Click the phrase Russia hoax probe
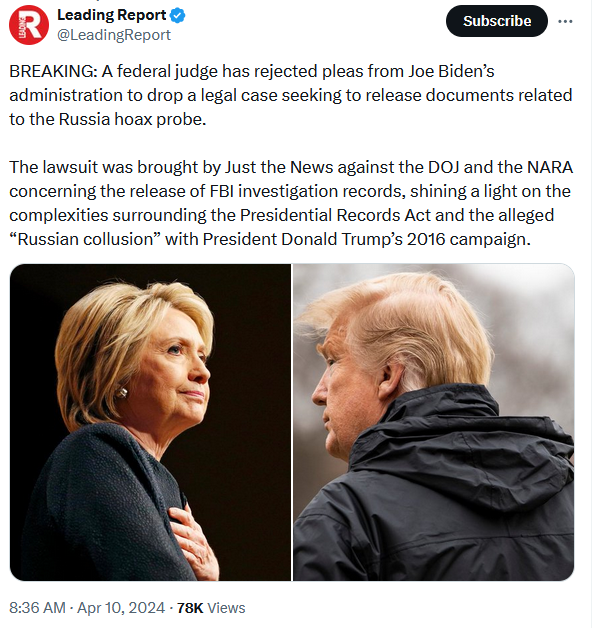The height and width of the screenshot is (628, 592). pyautogui.click(x=132, y=119)
